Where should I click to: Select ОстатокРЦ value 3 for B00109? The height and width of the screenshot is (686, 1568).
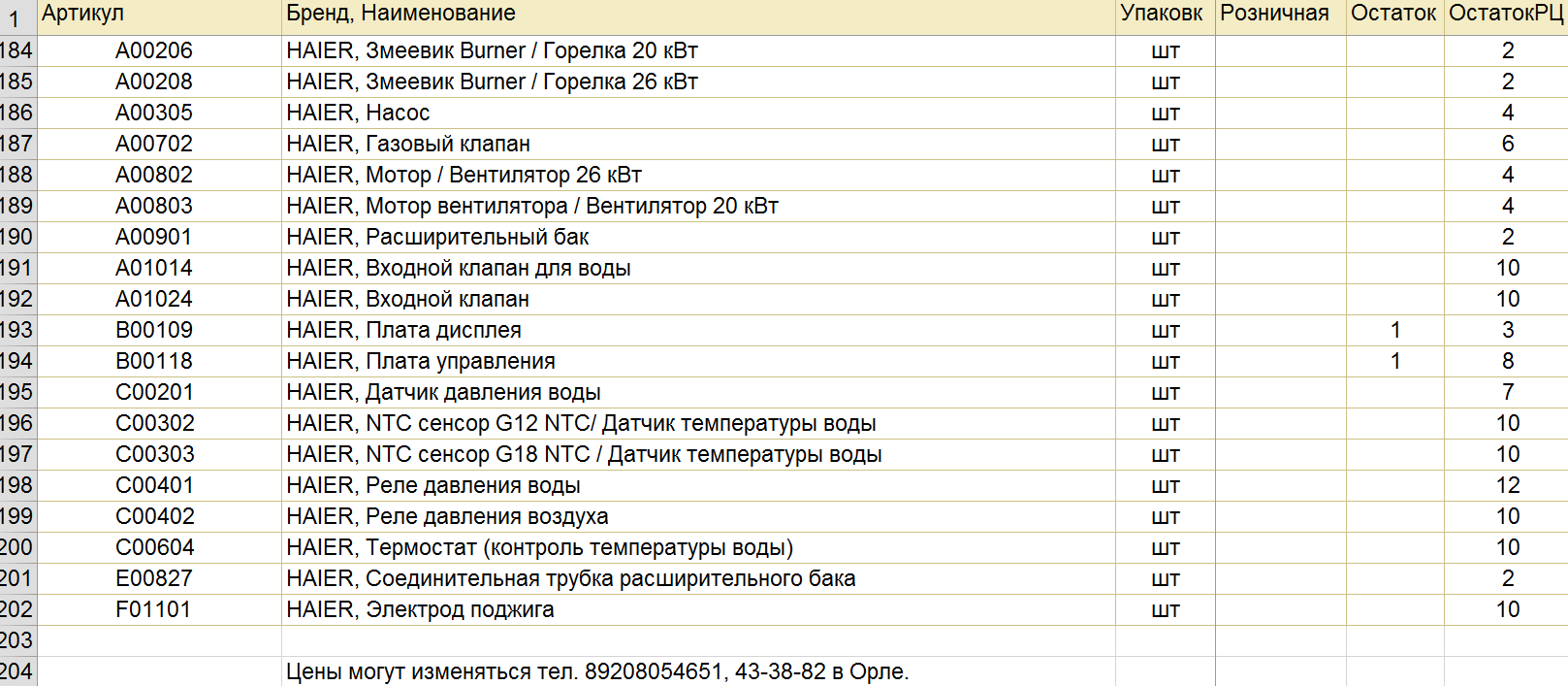pyautogui.click(x=1506, y=331)
